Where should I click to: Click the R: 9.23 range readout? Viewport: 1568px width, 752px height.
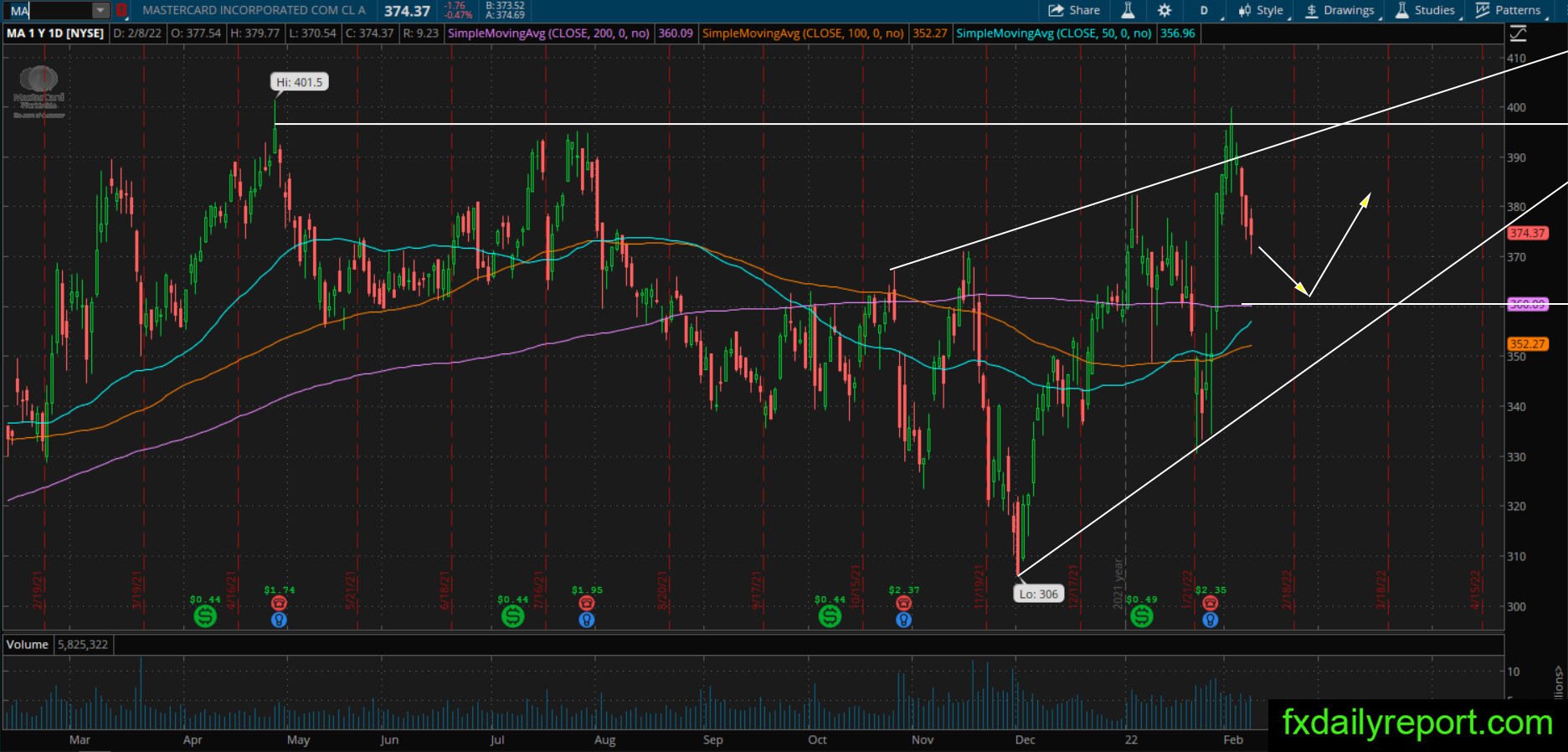click(420, 33)
